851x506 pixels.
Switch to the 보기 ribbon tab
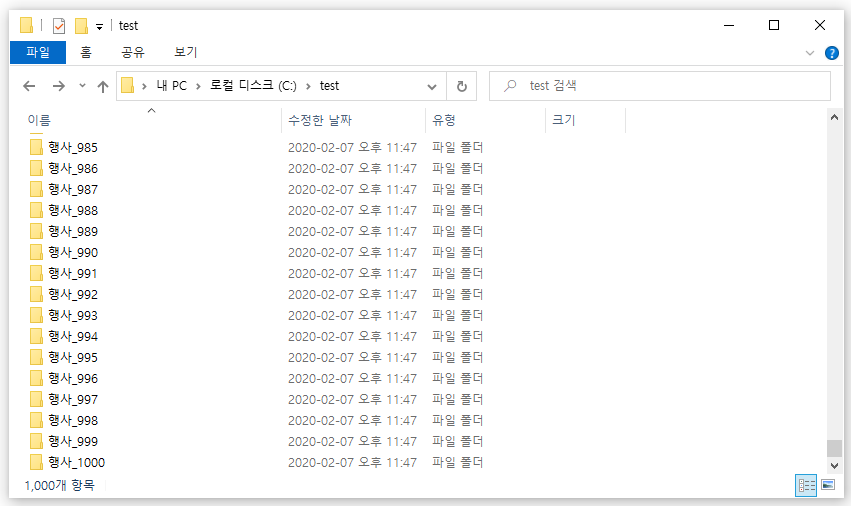coord(185,52)
